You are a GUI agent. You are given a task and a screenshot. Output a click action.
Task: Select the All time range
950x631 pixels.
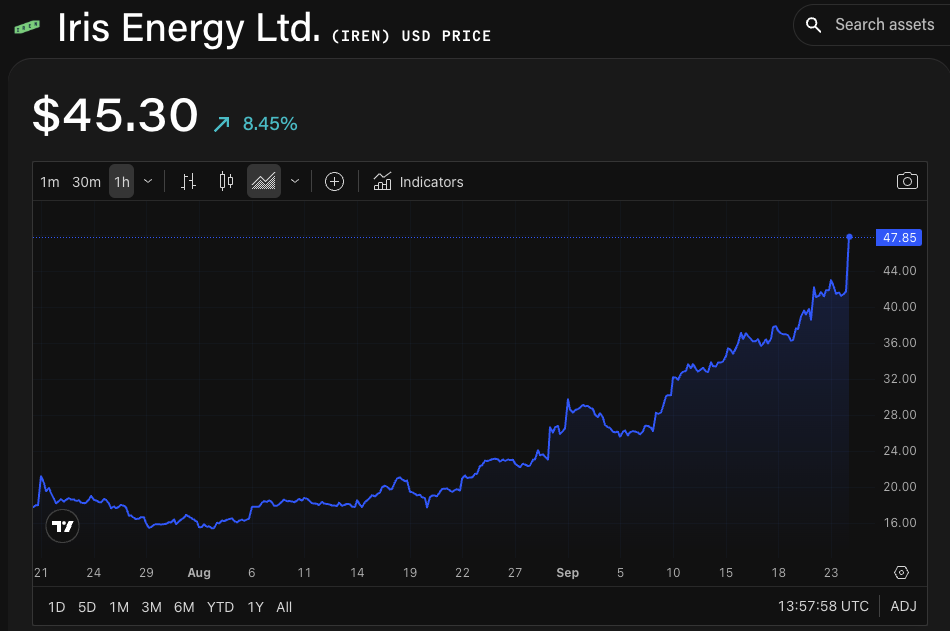[284, 606]
